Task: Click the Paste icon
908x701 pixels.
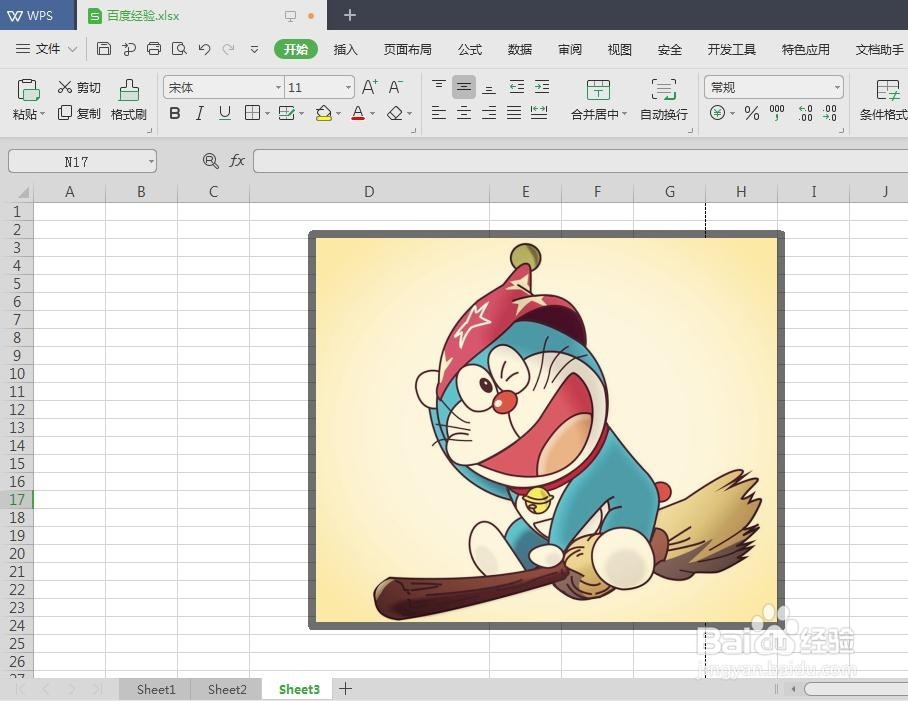Action: 28,90
